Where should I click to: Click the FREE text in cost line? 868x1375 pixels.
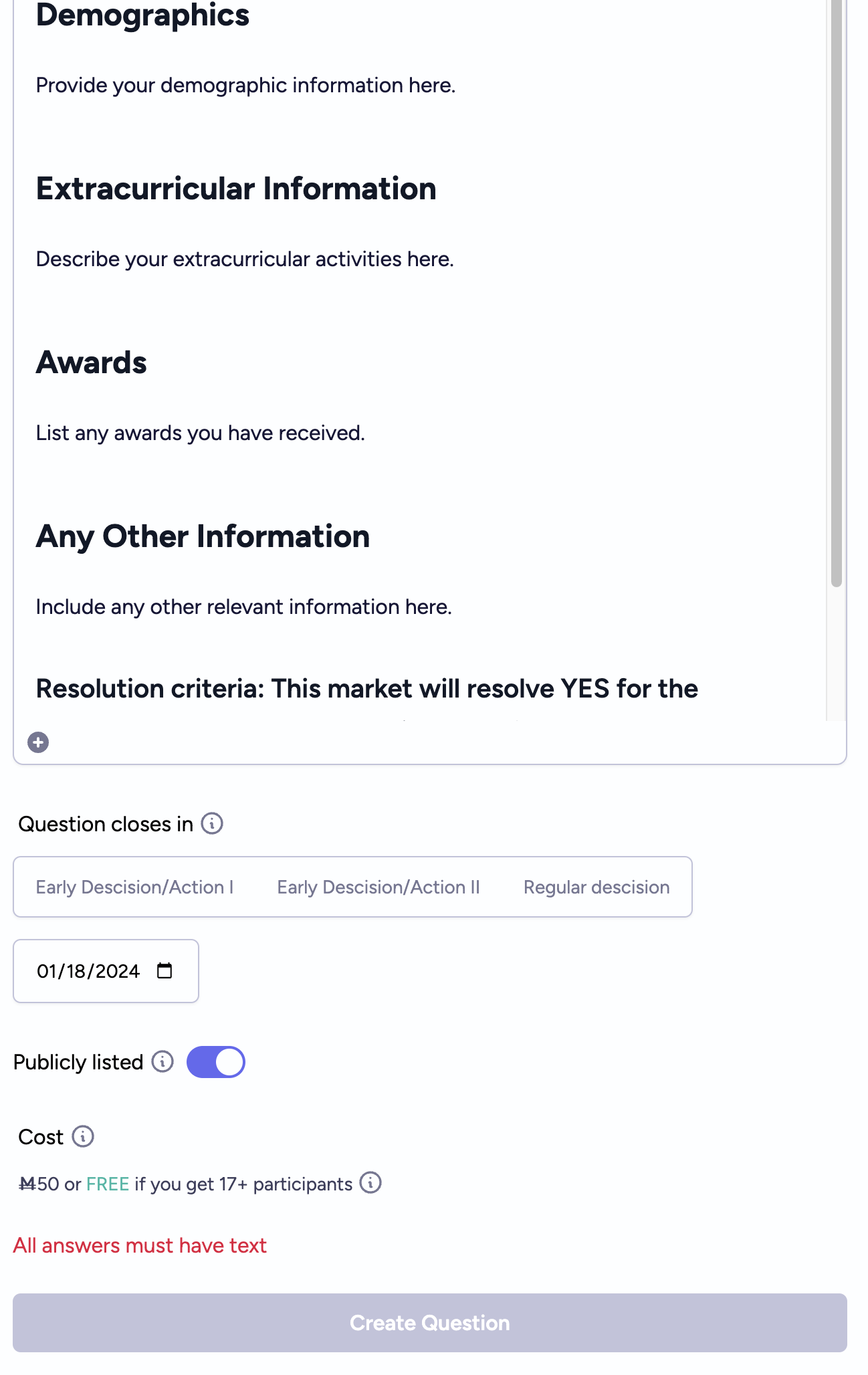[108, 1184]
